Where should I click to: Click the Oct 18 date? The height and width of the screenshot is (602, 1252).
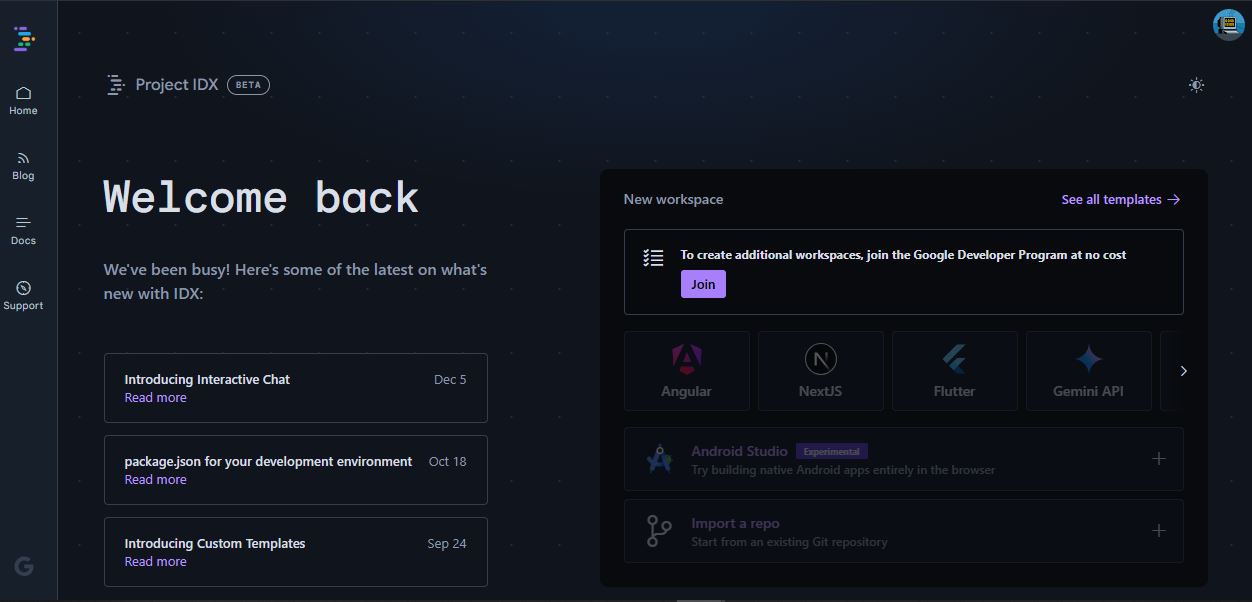click(x=447, y=461)
